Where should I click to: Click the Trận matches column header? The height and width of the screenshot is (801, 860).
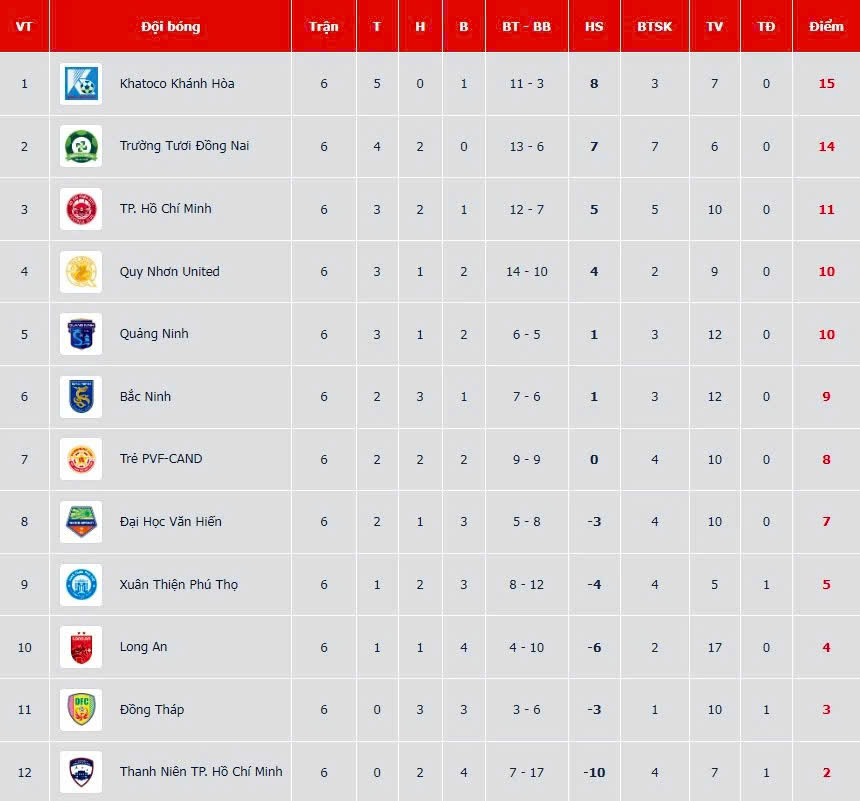pos(324,26)
